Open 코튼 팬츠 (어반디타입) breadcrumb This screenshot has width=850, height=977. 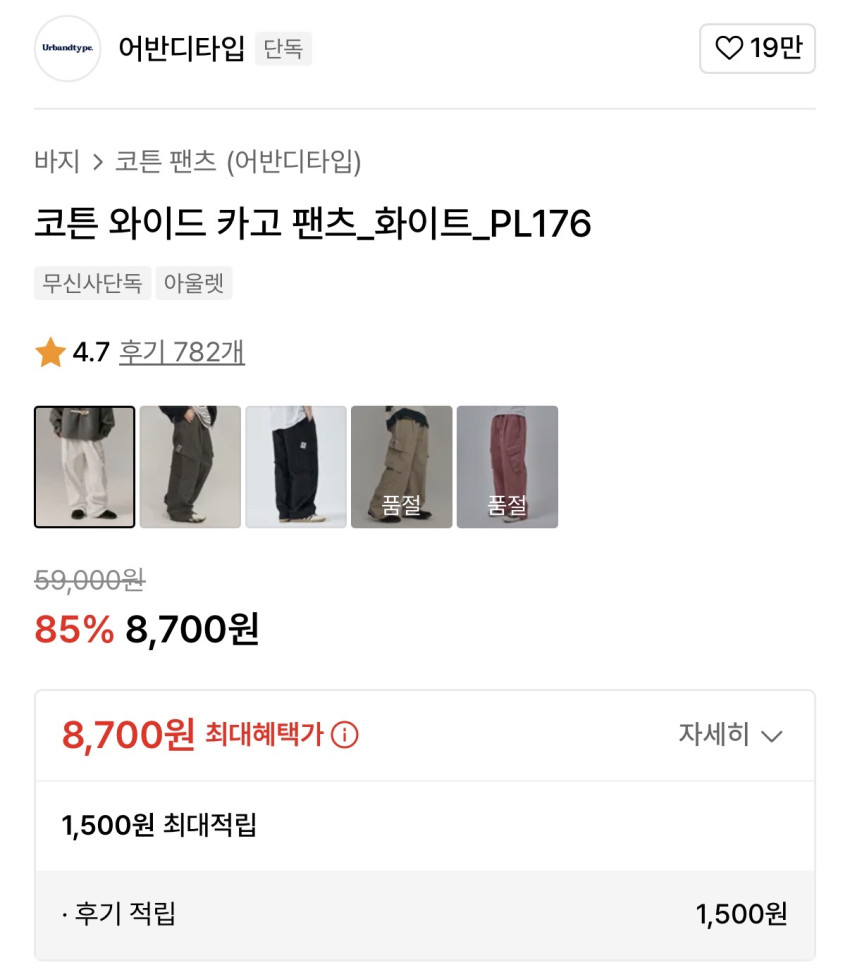pos(238,161)
